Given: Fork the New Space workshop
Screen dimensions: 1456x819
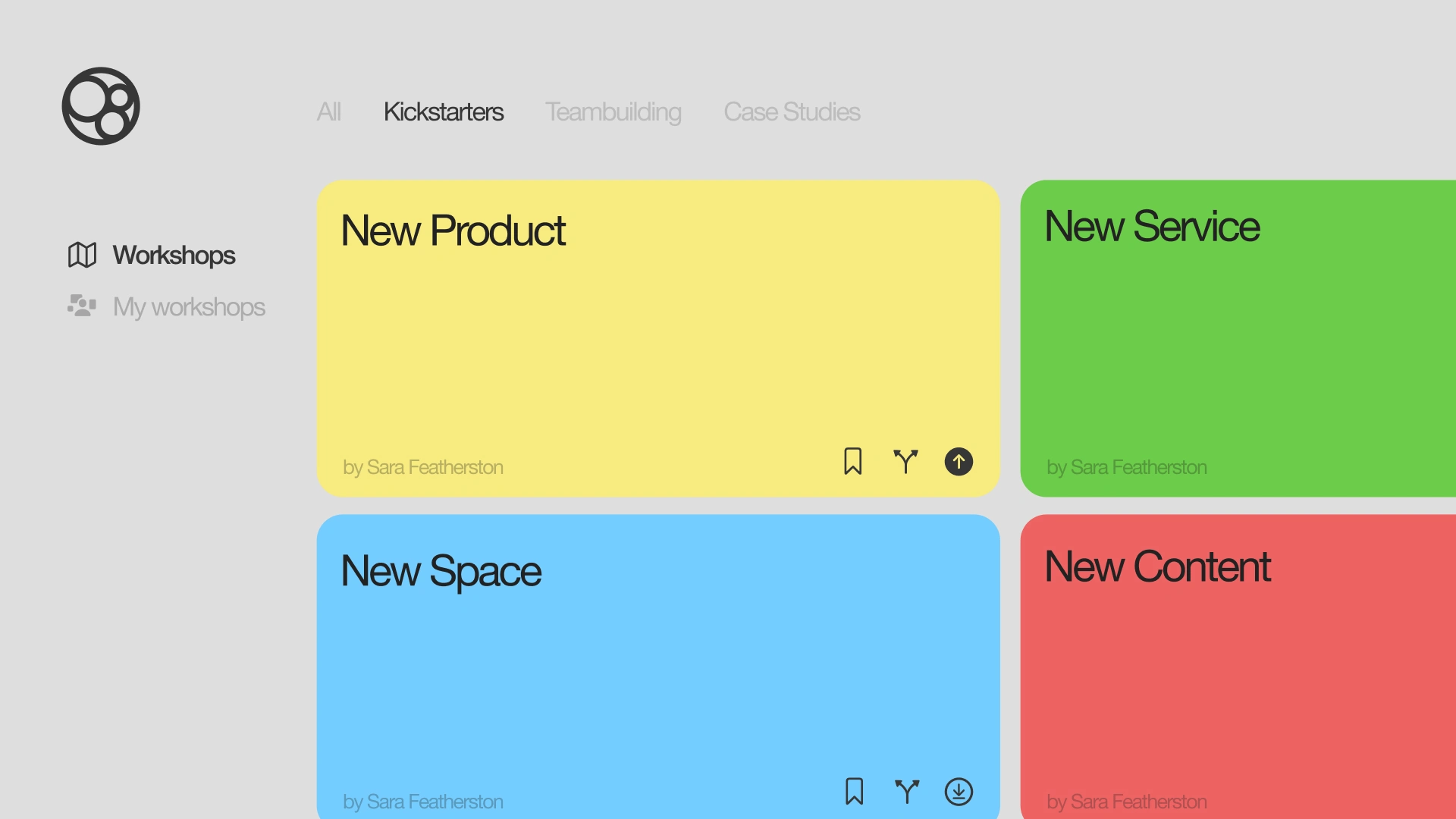Looking at the screenshot, I should (906, 791).
